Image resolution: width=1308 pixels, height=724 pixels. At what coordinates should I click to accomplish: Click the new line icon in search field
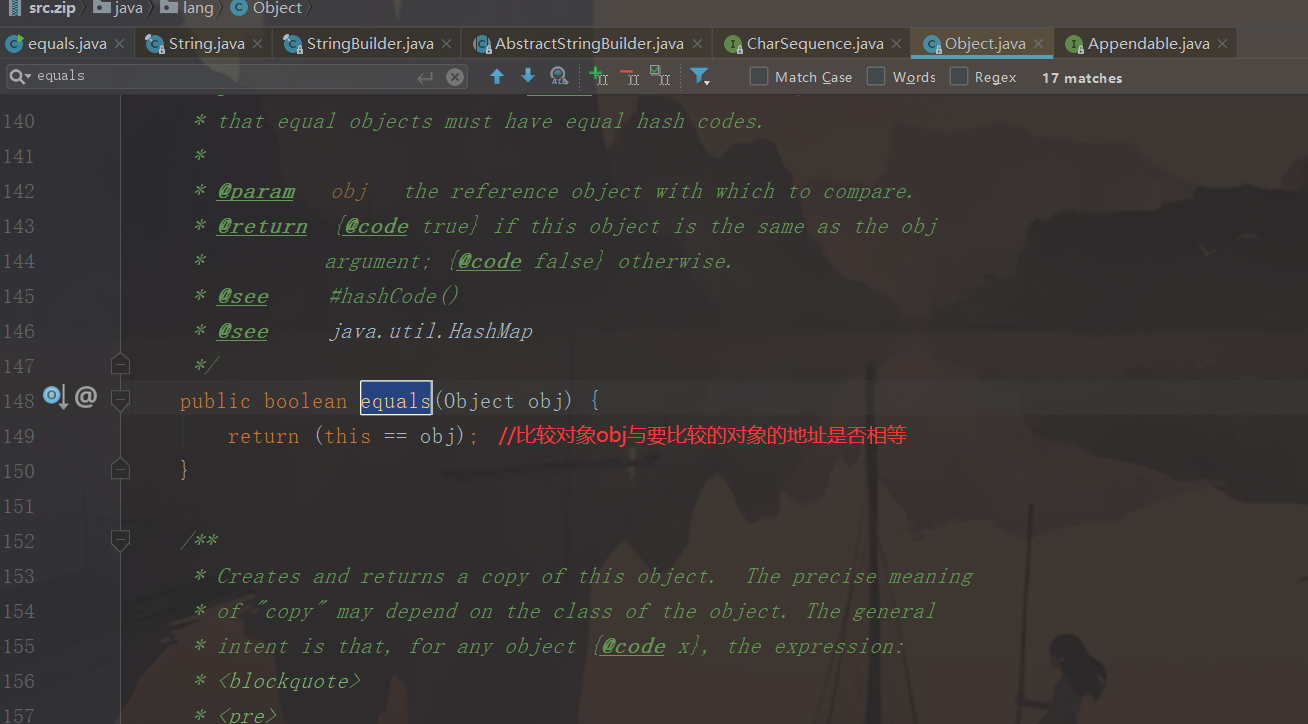tap(425, 77)
